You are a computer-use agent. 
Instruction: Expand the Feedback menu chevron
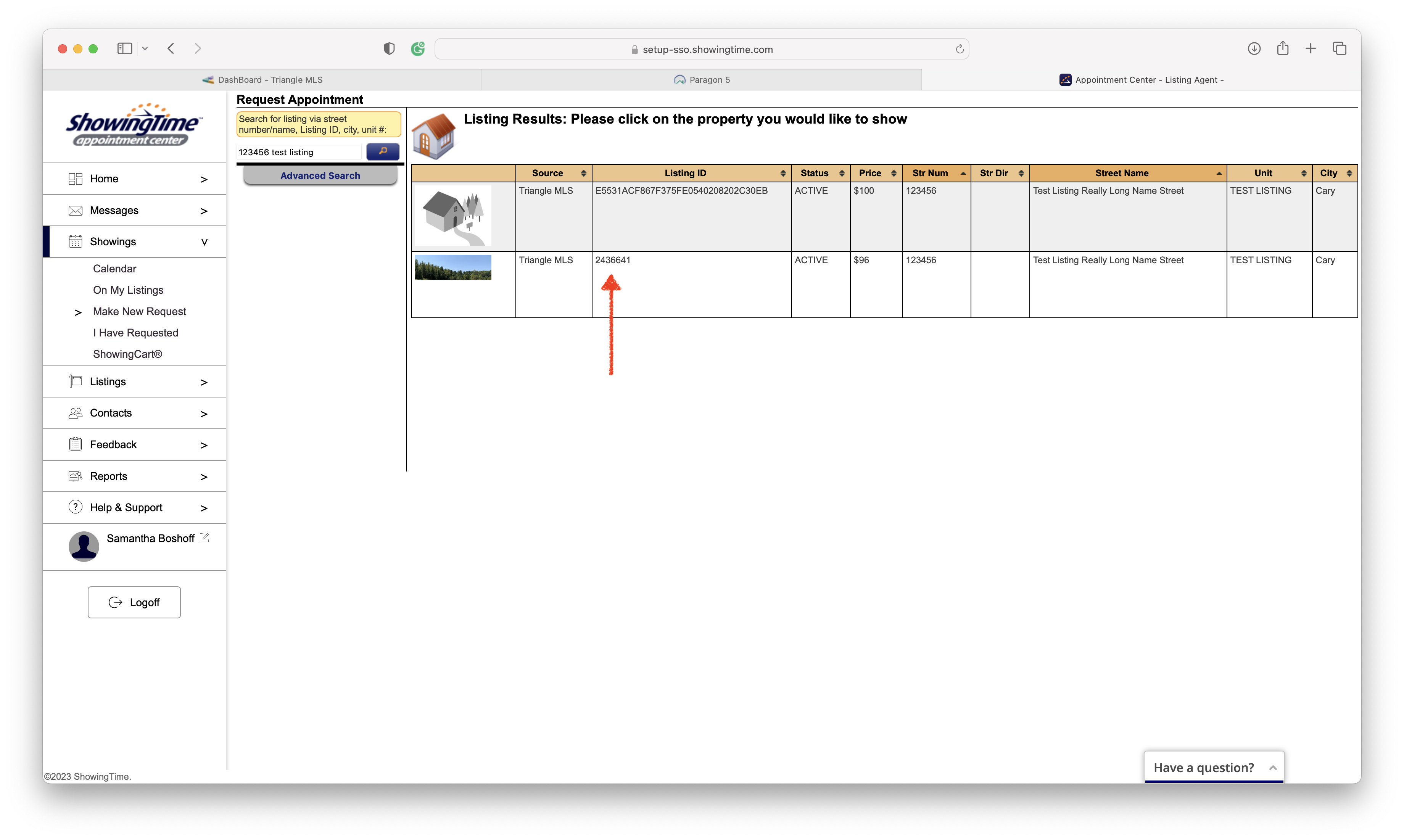[204, 446]
